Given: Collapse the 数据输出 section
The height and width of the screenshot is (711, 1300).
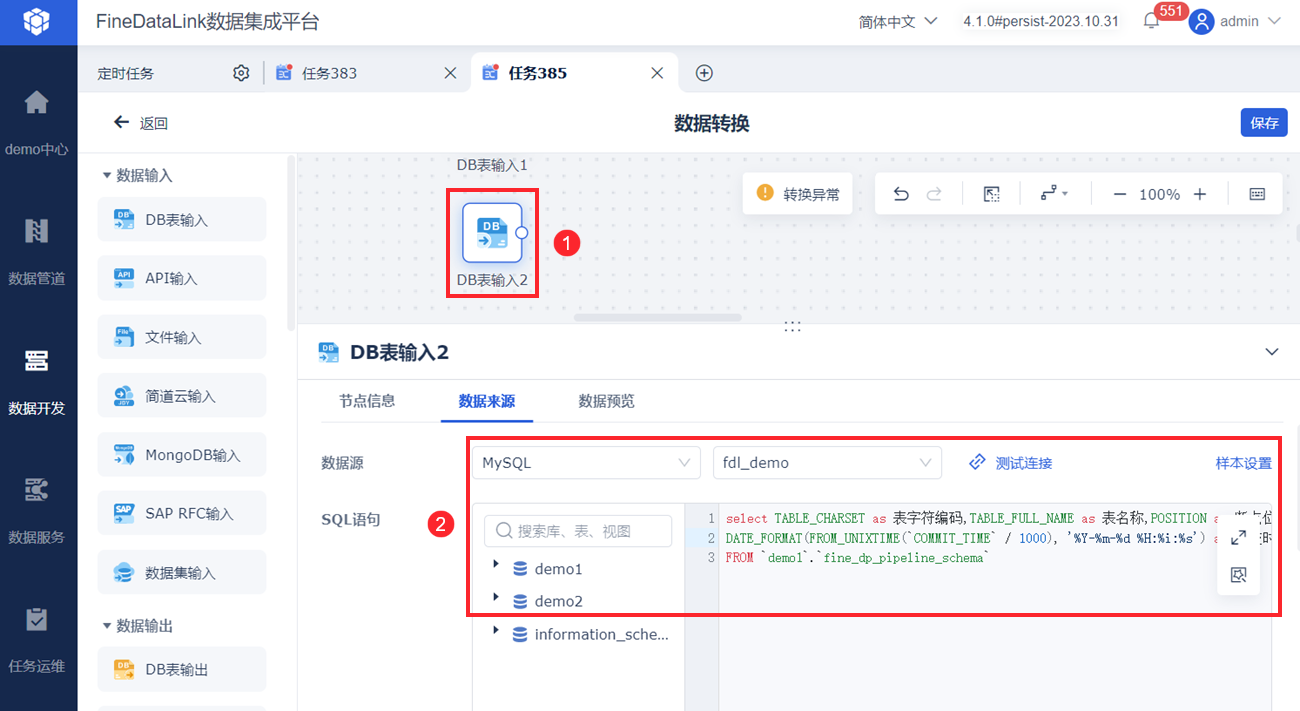Looking at the screenshot, I should coord(106,625).
